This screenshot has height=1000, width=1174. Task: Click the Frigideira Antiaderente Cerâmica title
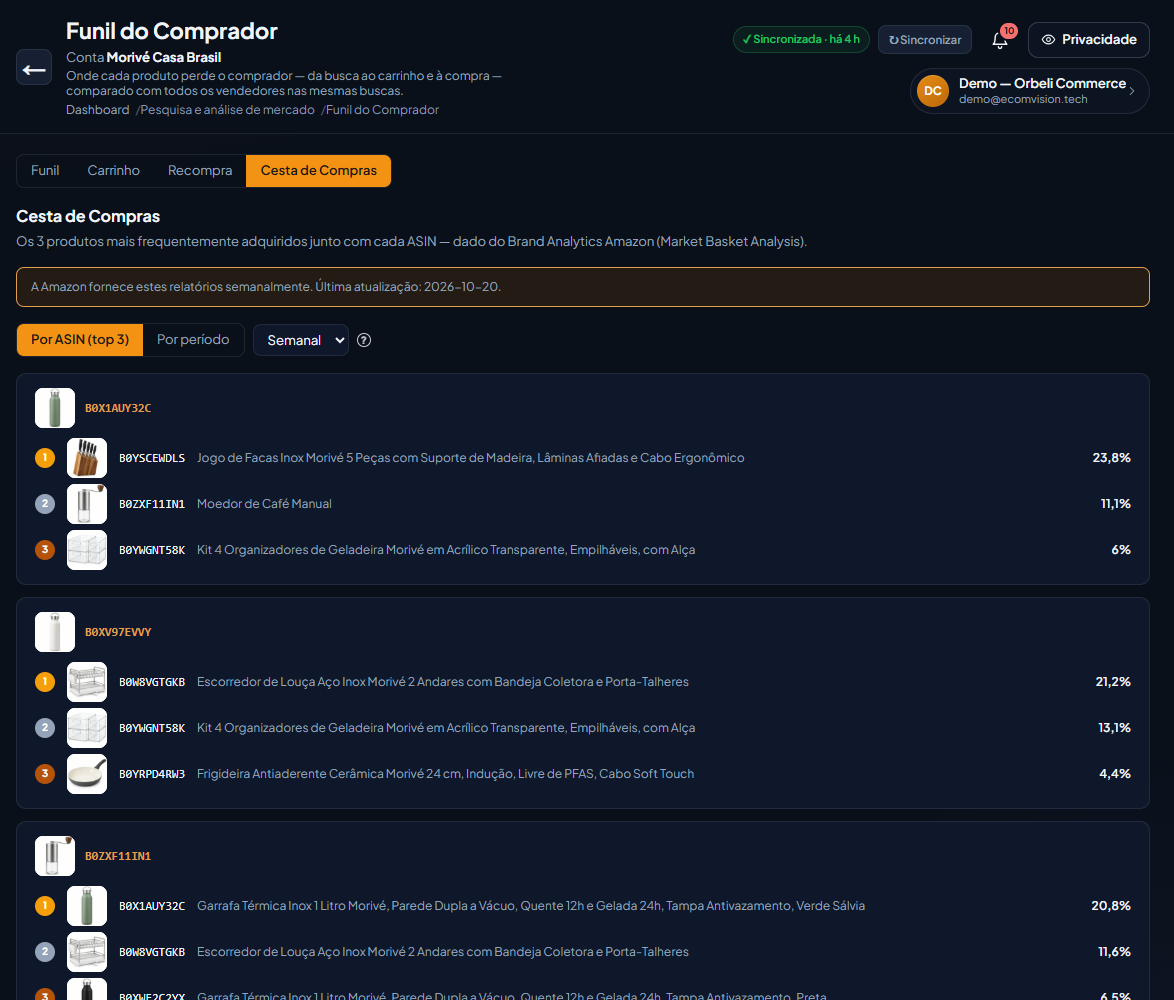coord(445,774)
